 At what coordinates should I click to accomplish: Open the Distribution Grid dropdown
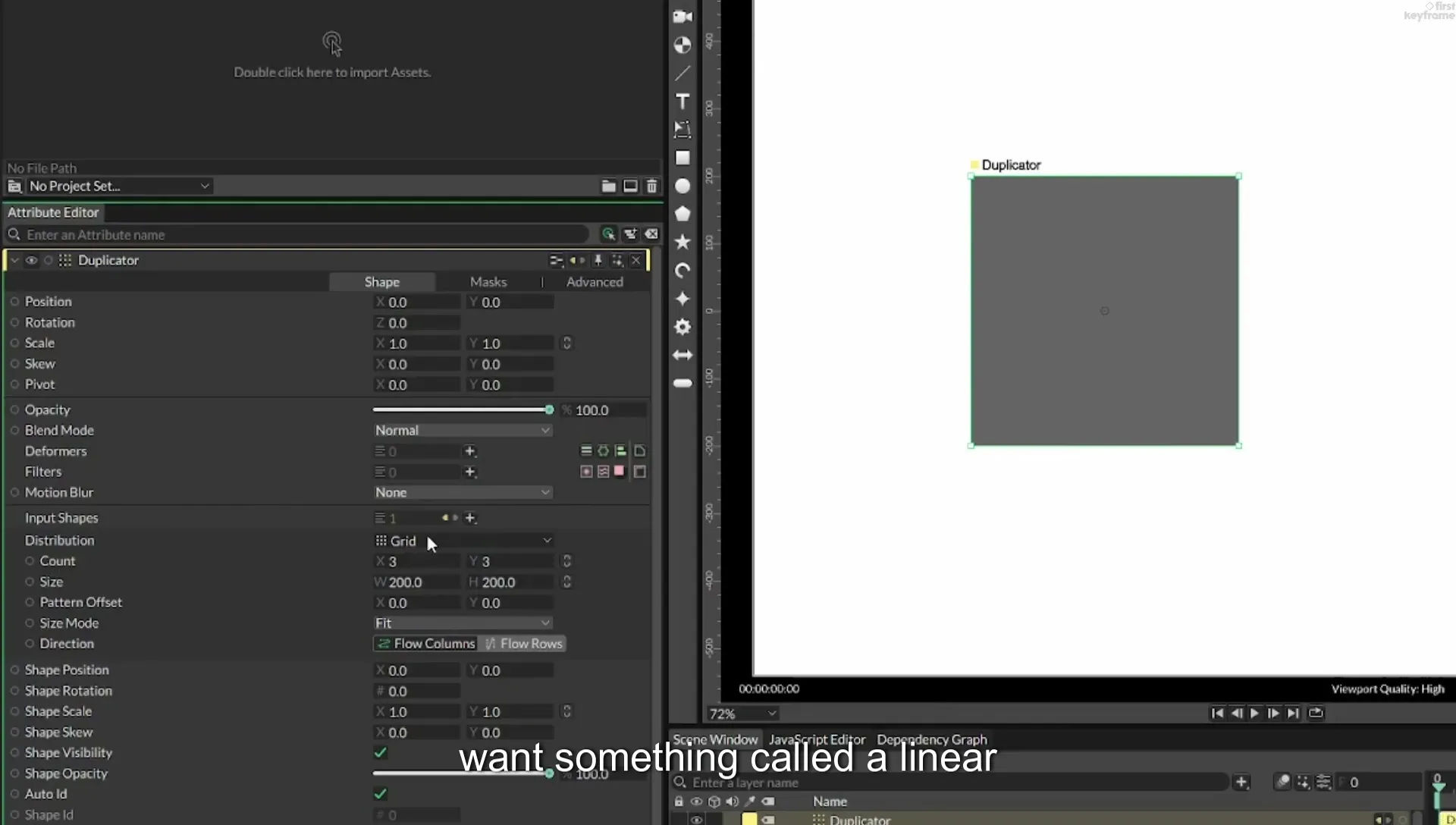[x=463, y=541]
